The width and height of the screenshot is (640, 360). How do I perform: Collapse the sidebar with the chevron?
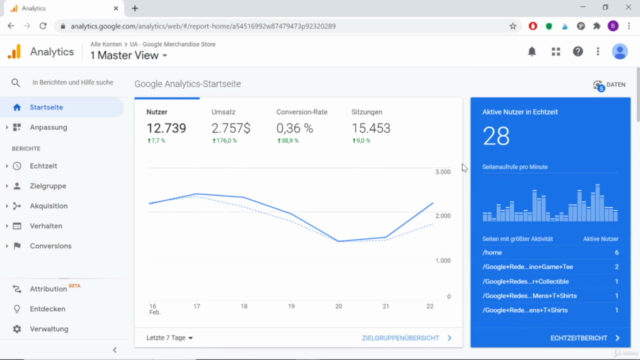[x=115, y=350]
